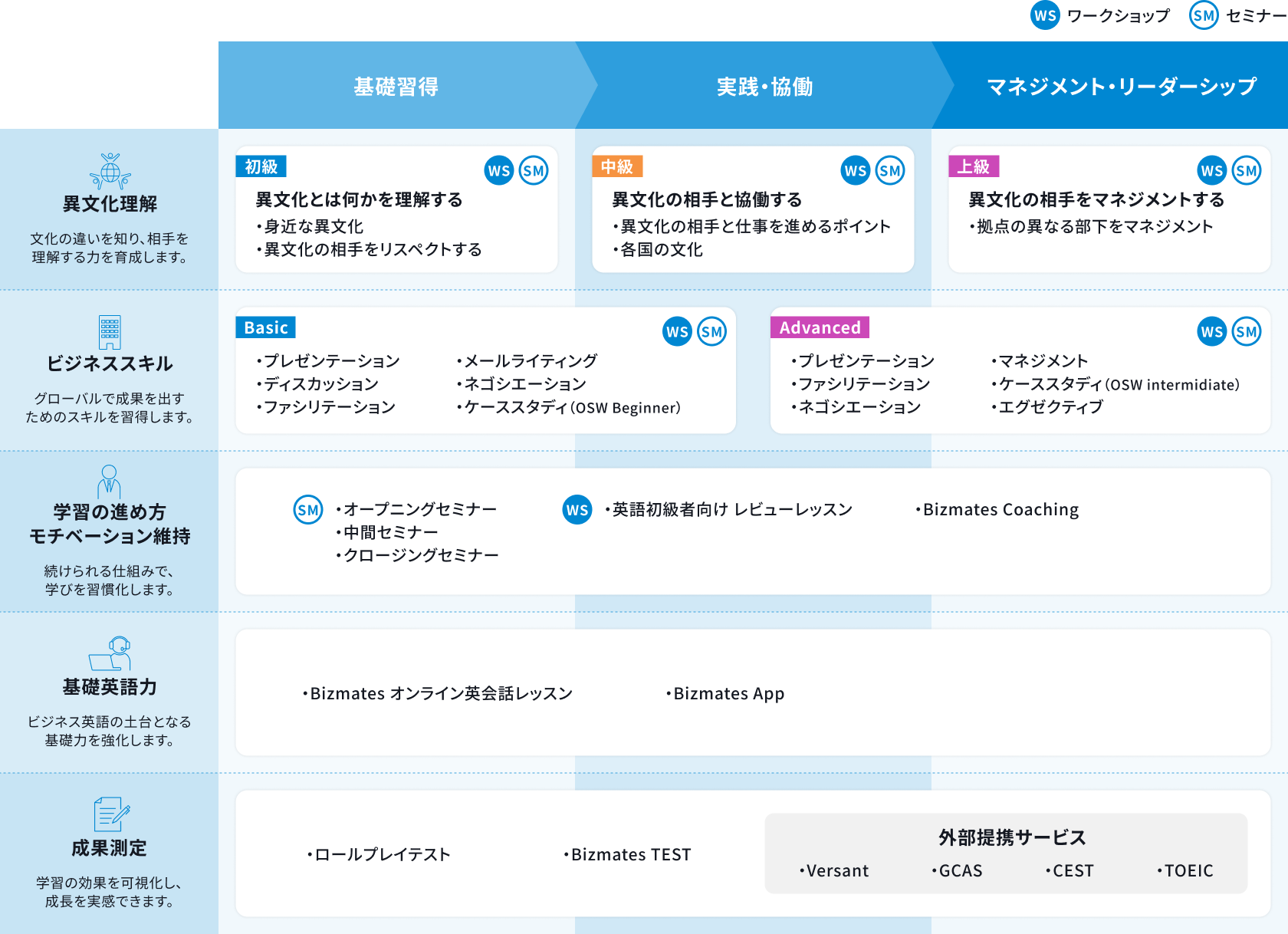The width and height of the screenshot is (1288, 934).
Task: Click the document icon beside 成果測定
Action: [x=110, y=815]
